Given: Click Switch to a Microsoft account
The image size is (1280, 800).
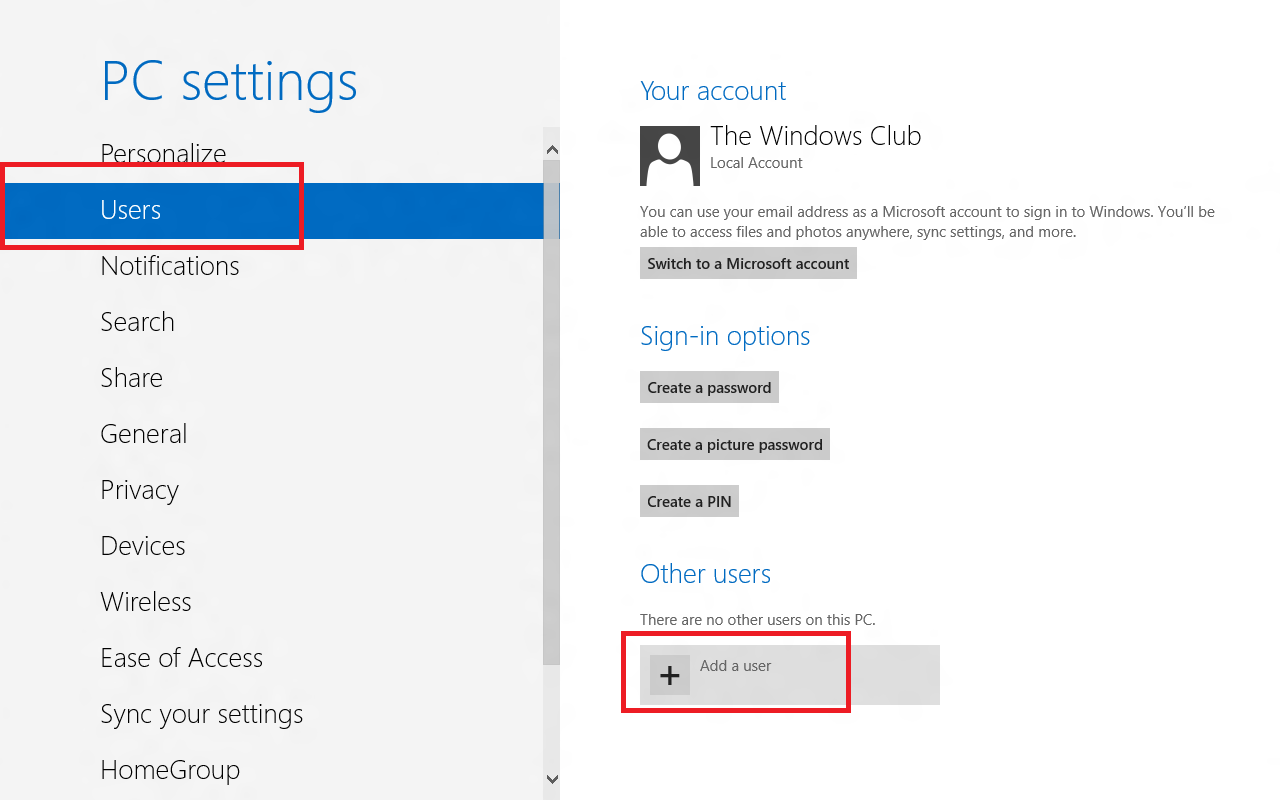Looking at the screenshot, I should (748, 264).
